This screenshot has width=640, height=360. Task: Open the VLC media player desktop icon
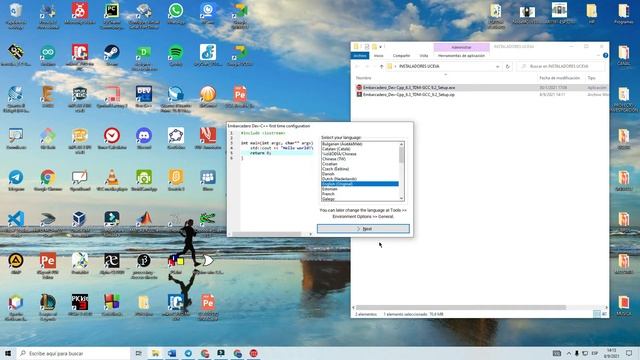click(x=112, y=180)
